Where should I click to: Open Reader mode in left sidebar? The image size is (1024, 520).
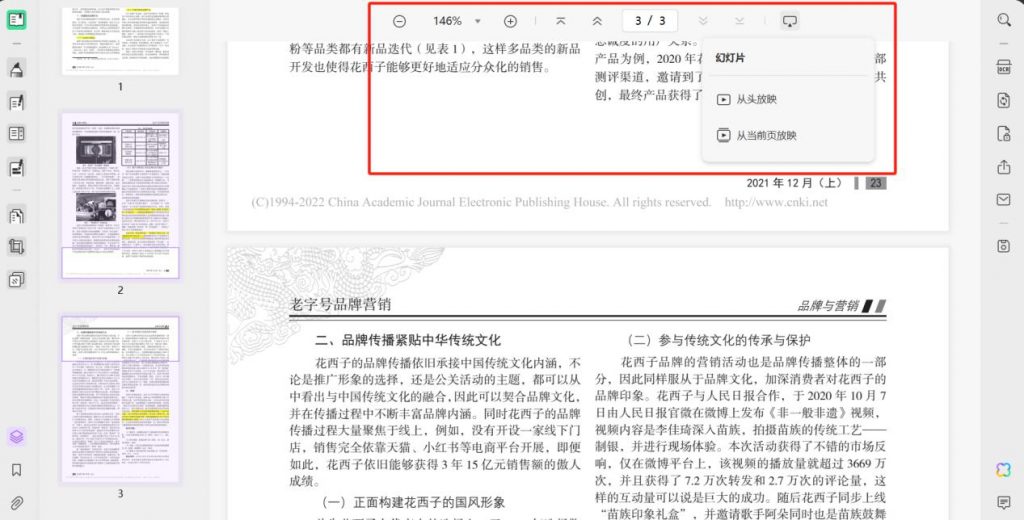[x=16, y=20]
